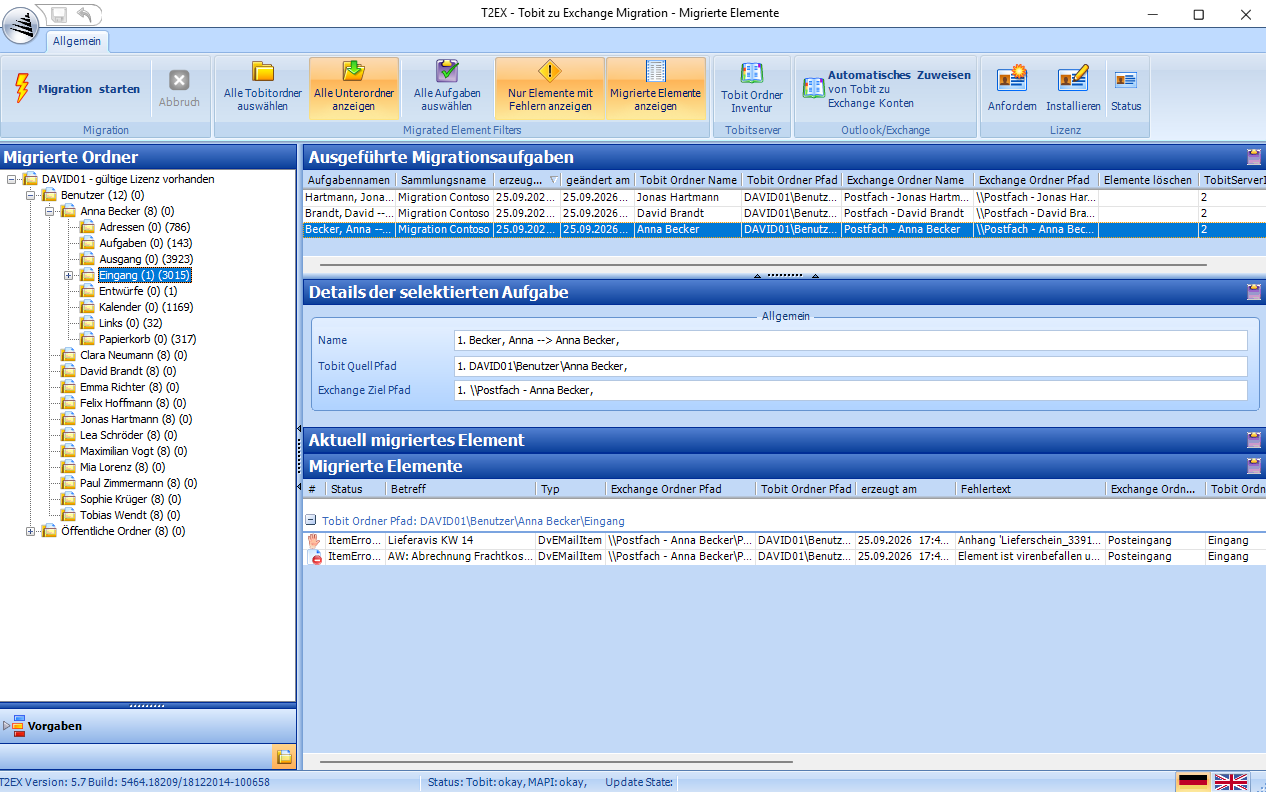
Task: Click the Exchange Ziel Pfad field
Action: [x=850, y=390]
